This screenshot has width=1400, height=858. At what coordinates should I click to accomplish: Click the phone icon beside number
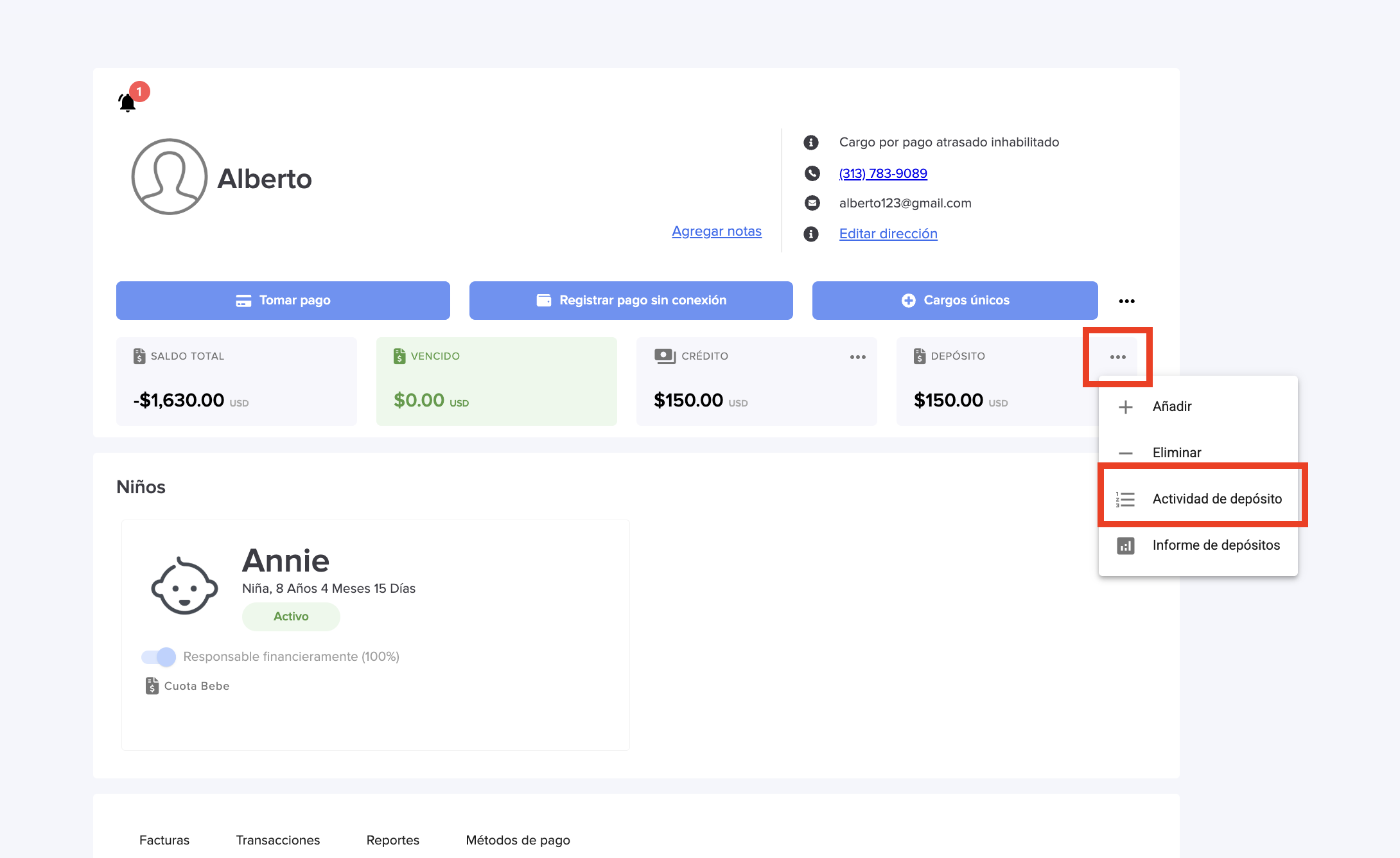[x=812, y=173]
